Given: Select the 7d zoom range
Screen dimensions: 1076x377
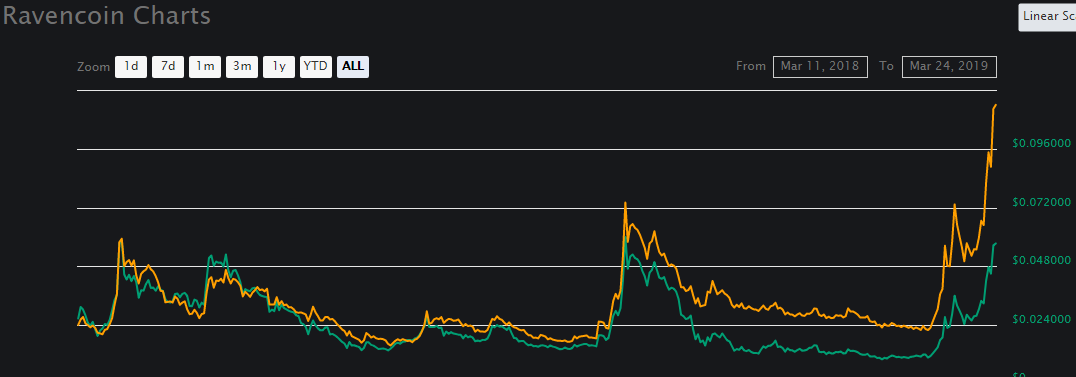Looking at the screenshot, I should coord(168,67).
